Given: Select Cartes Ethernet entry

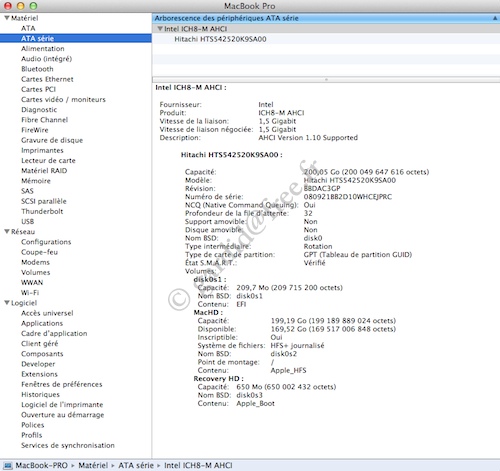Looking at the screenshot, I should point(47,79).
